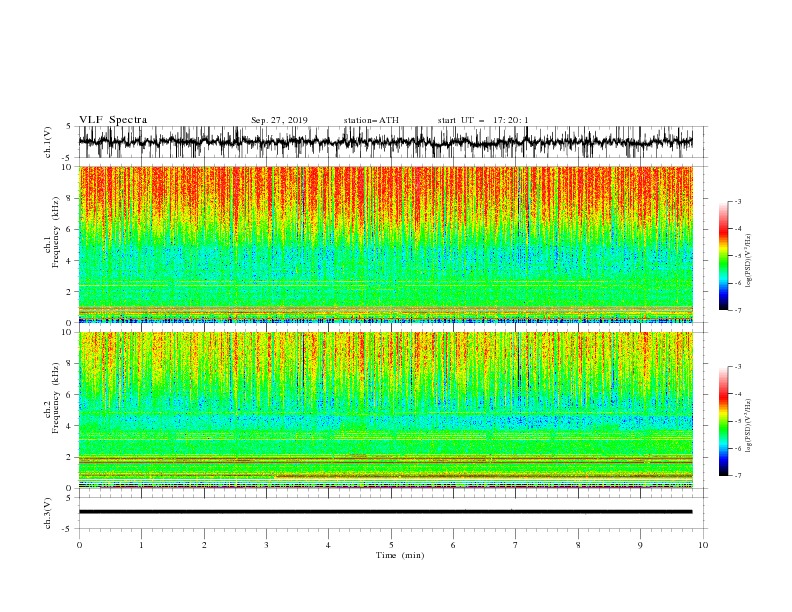Image resolution: width=792 pixels, height=612 pixels.
Task: Click the "ch.1(V)" waveform axis label
Action: pos(48,142)
